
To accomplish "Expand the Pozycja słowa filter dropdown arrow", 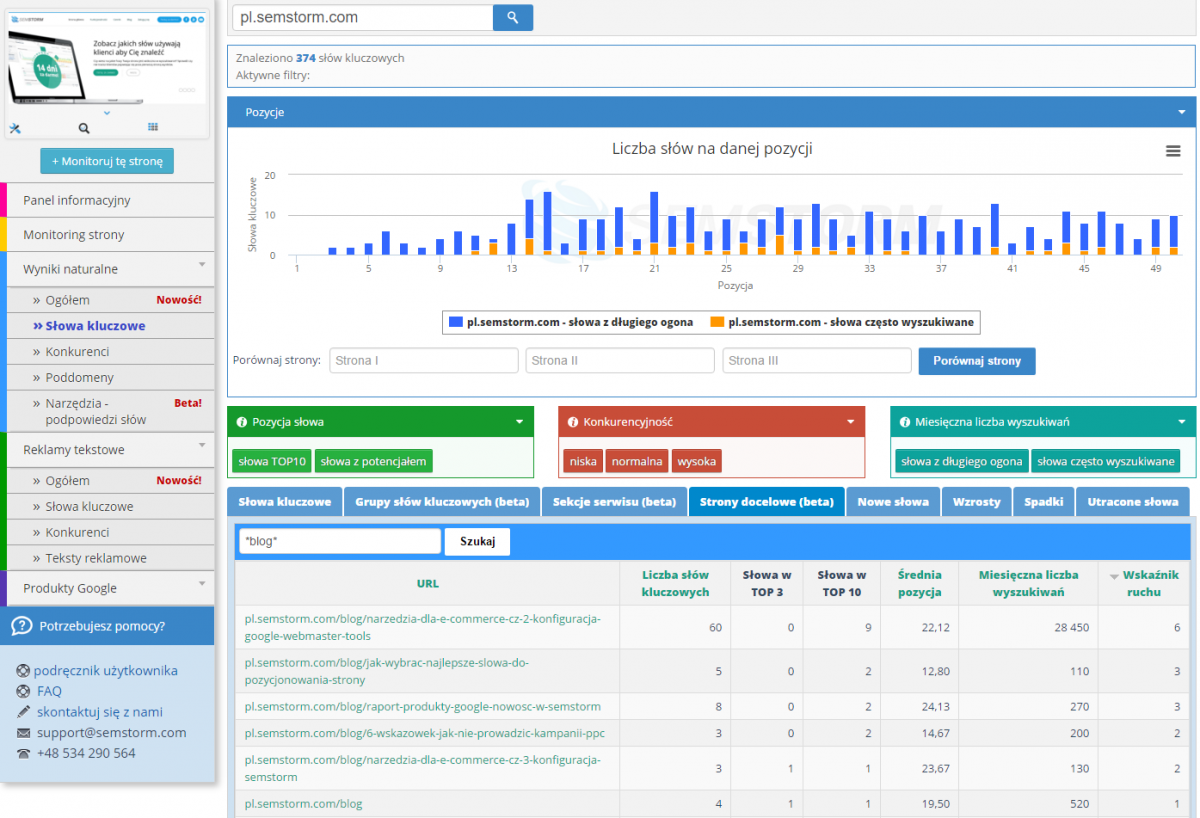I will (x=519, y=422).
